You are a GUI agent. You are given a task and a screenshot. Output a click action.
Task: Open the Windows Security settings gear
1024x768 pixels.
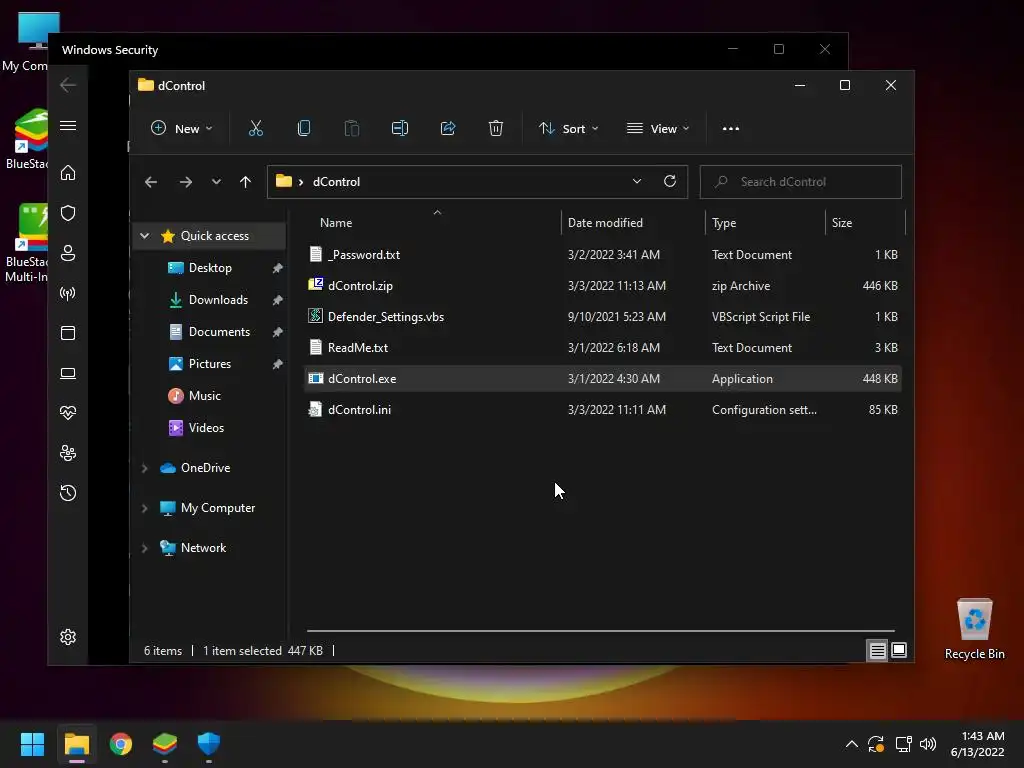point(68,637)
